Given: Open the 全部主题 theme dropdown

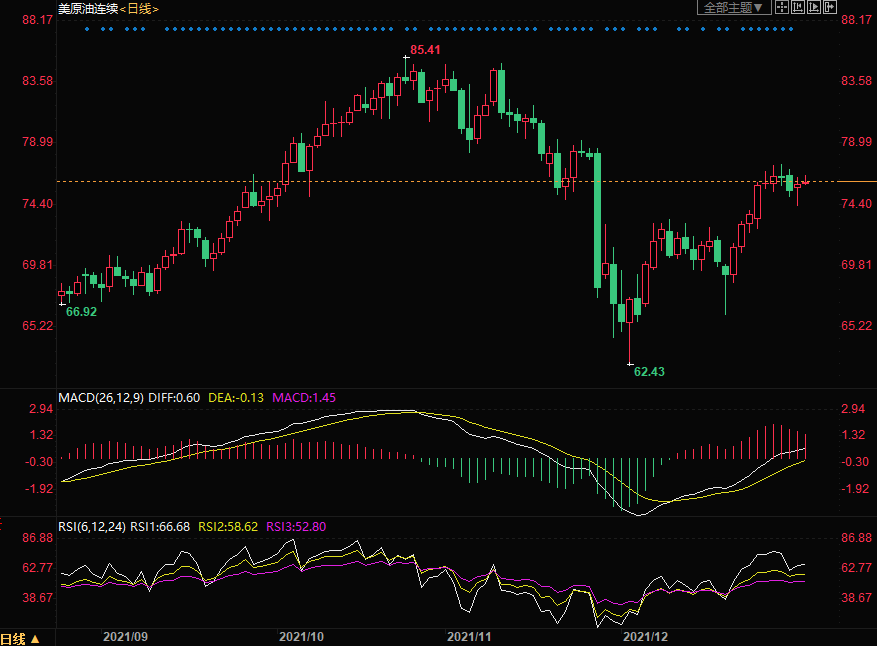Looking at the screenshot, I should (x=733, y=8).
